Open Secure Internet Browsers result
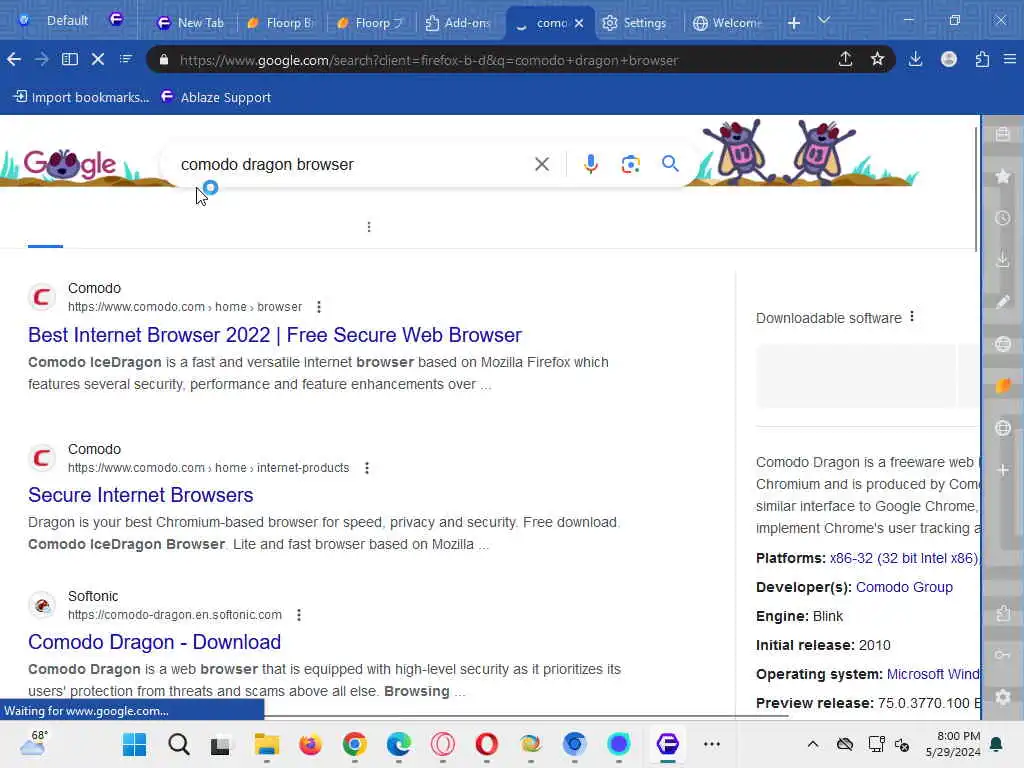The image size is (1024, 768). click(140, 495)
